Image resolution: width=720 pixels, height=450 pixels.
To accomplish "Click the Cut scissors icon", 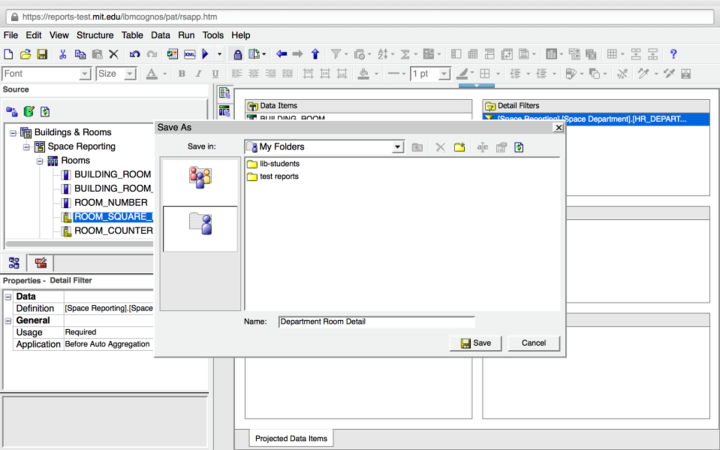I will click(x=62, y=54).
